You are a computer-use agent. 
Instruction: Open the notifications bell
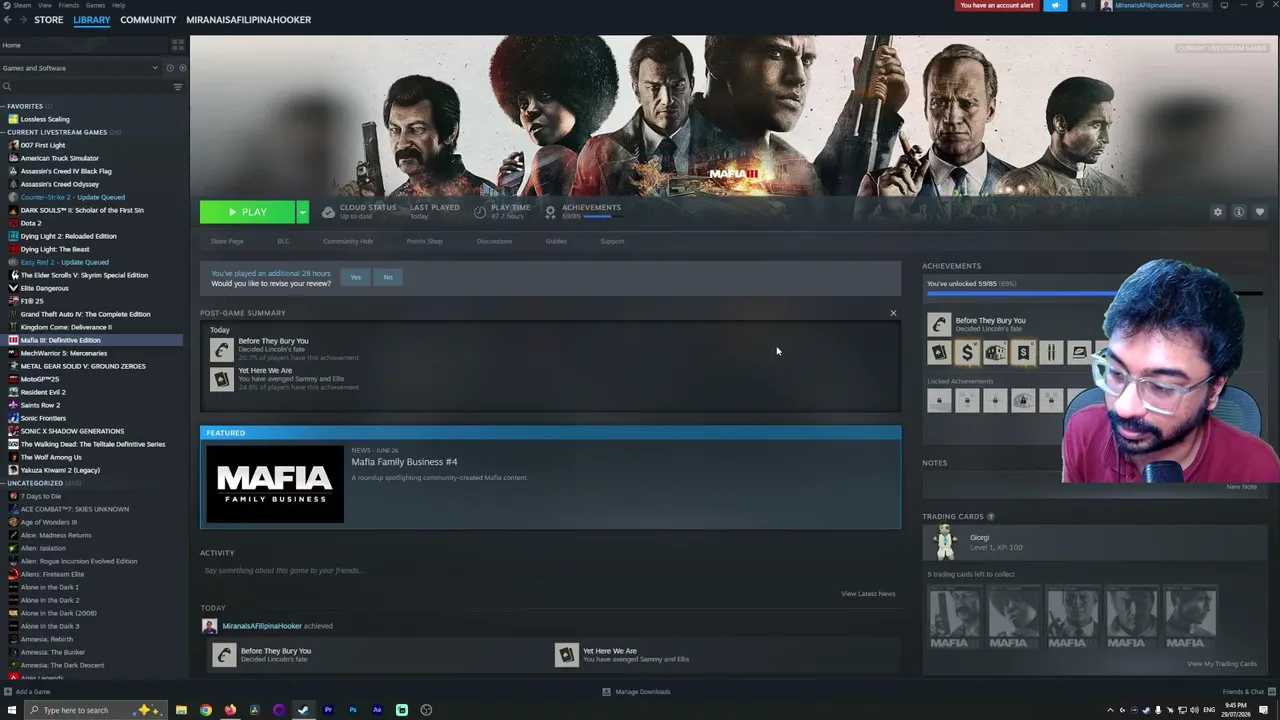(x=1083, y=6)
